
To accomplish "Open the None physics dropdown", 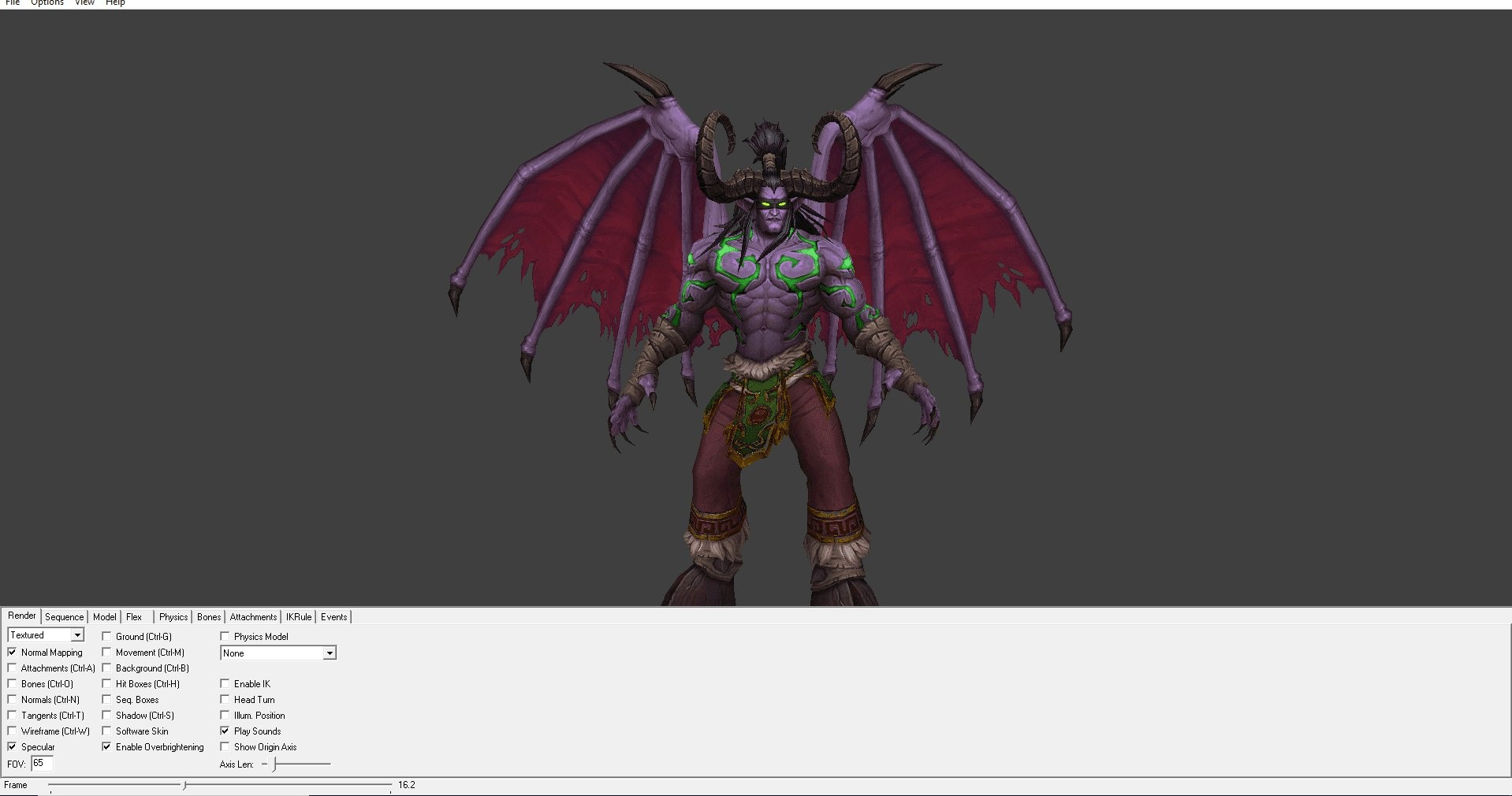I will coord(278,653).
